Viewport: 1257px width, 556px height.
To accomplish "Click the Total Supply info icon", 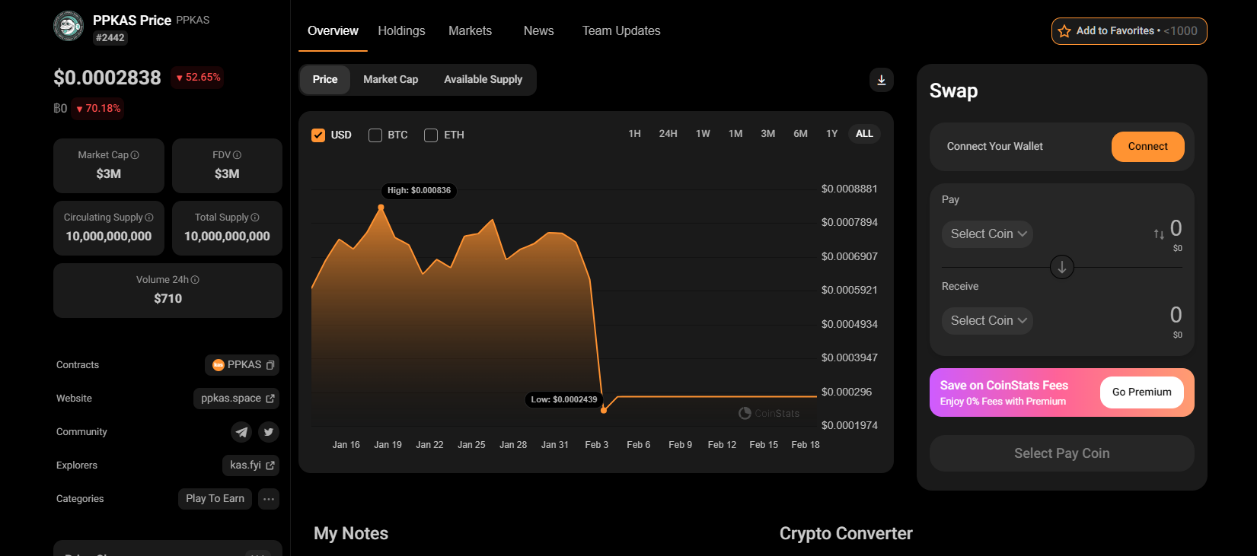I will pos(256,217).
